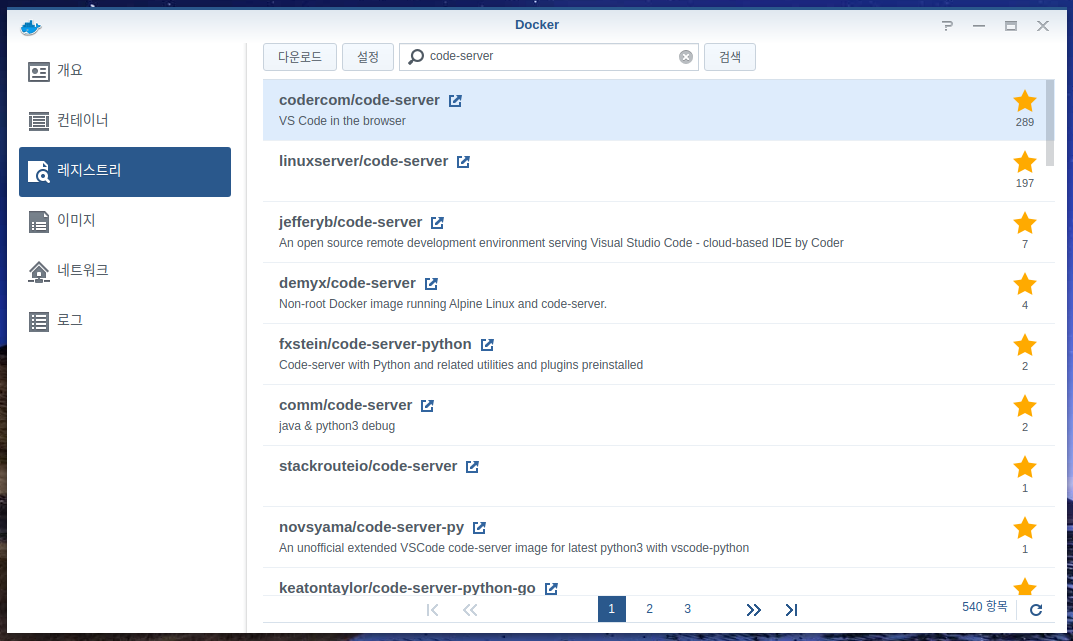Select page 3 in pagination
Screen dimensions: 1073x641
[688, 609]
